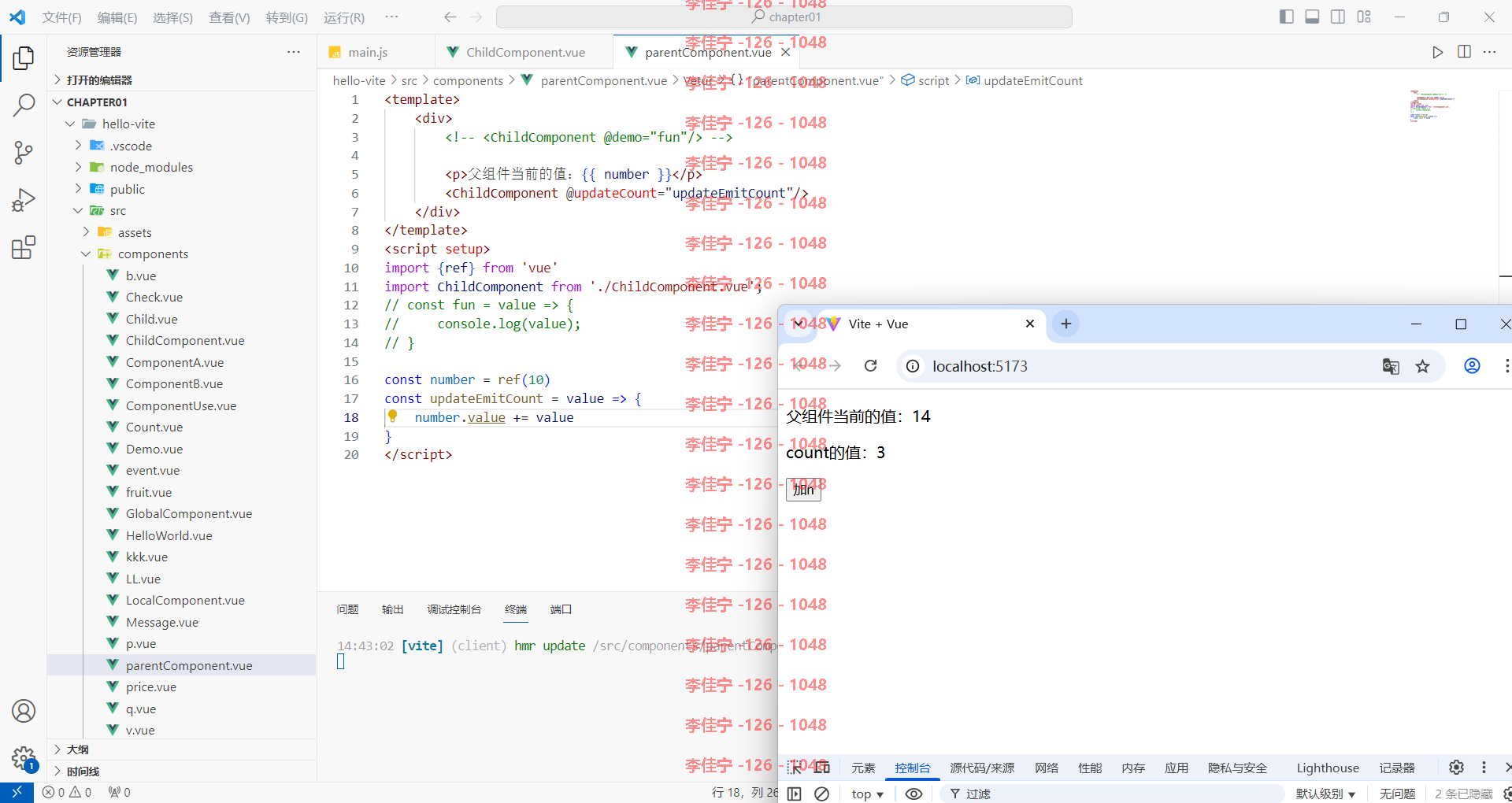The height and width of the screenshot is (803, 1512).
Task: Switch to the 调试控制台 panel tab
Action: [454, 609]
